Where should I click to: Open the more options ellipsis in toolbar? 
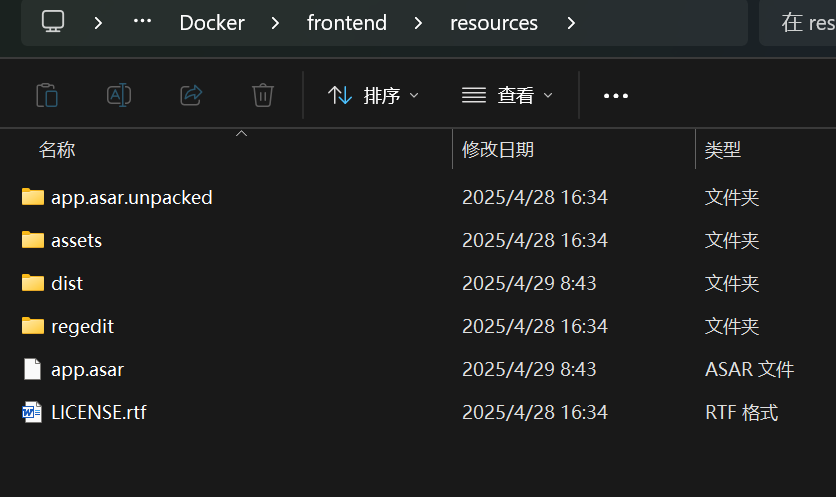point(616,96)
